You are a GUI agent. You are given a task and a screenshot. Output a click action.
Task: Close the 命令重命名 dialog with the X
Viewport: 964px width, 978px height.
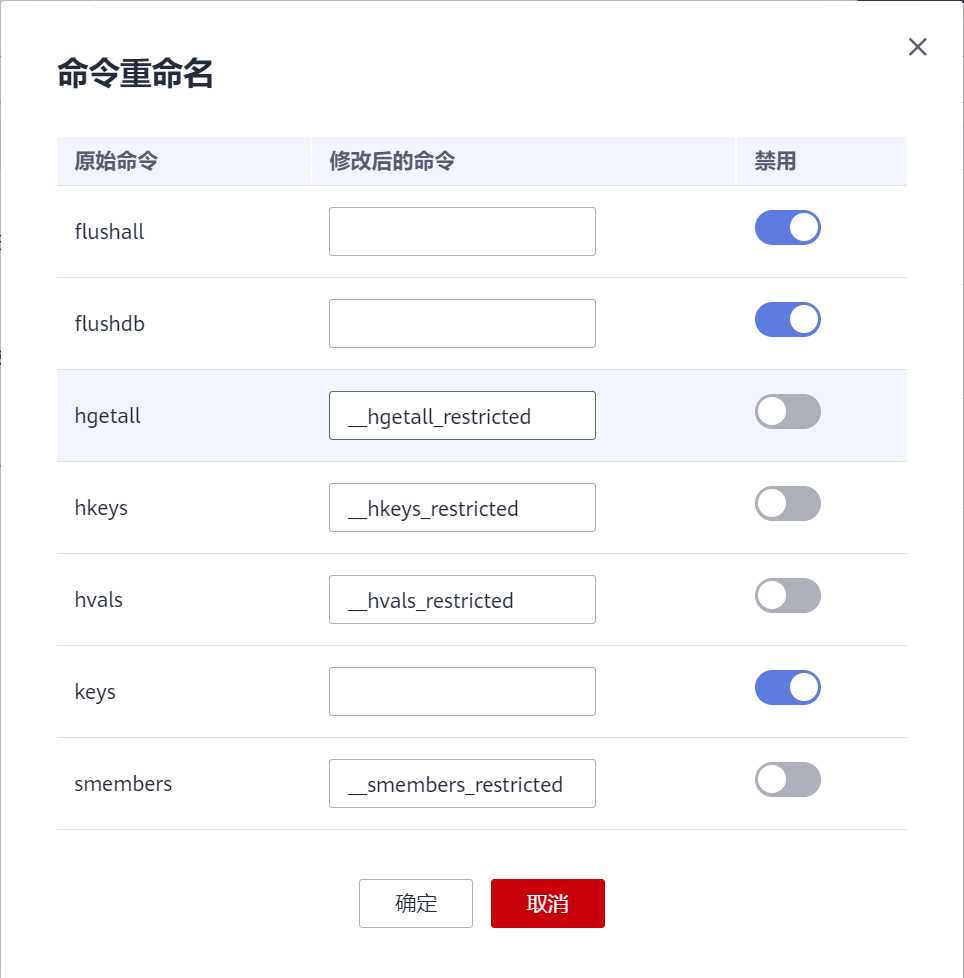(x=917, y=46)
